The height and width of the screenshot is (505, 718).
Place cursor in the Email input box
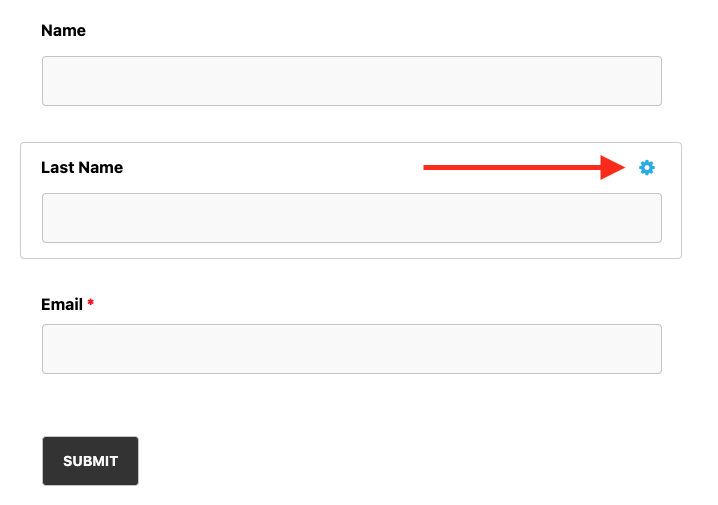click(351, 349)
